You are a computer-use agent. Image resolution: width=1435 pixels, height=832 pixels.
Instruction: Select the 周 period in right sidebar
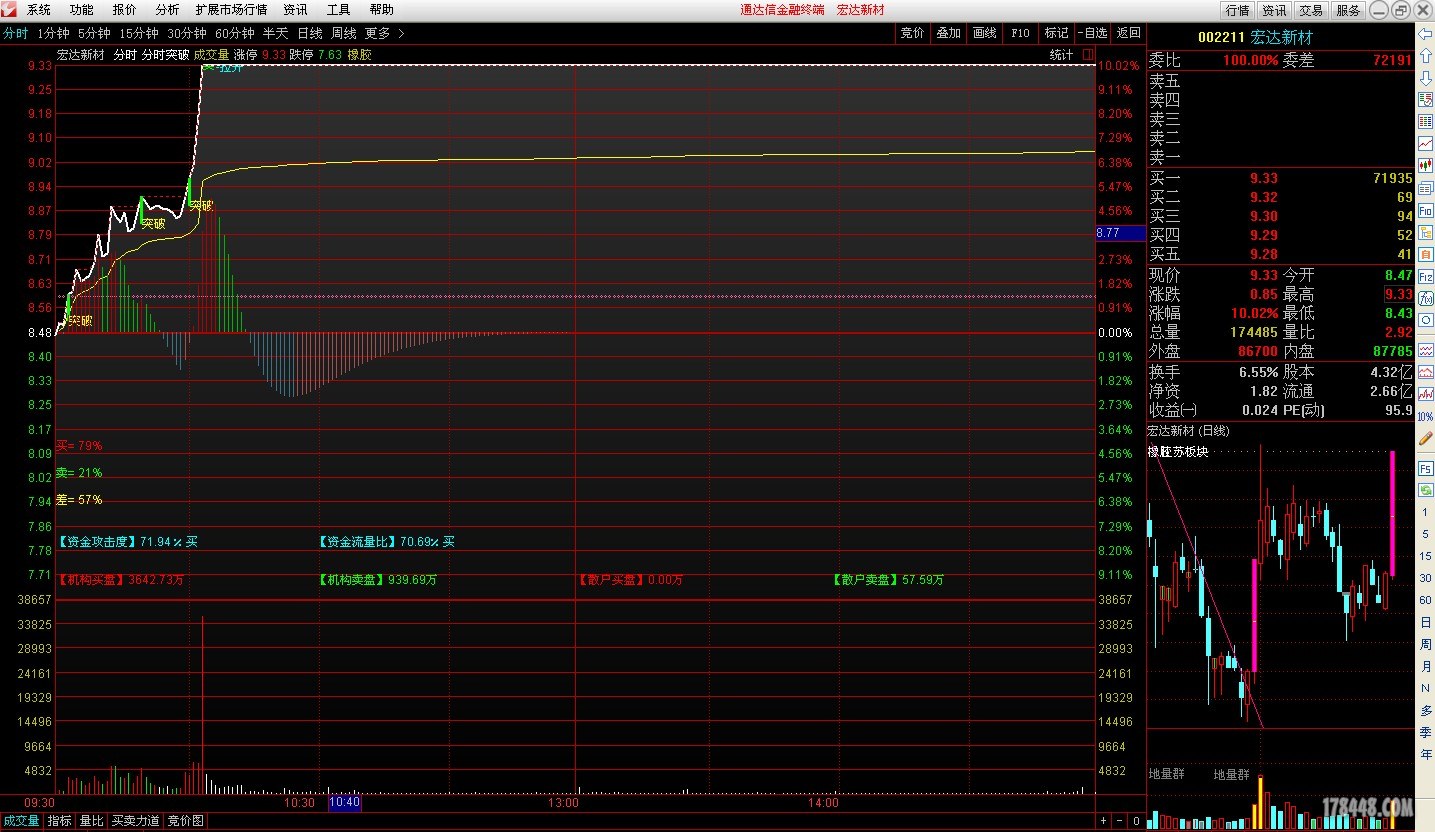[1425, 644]
